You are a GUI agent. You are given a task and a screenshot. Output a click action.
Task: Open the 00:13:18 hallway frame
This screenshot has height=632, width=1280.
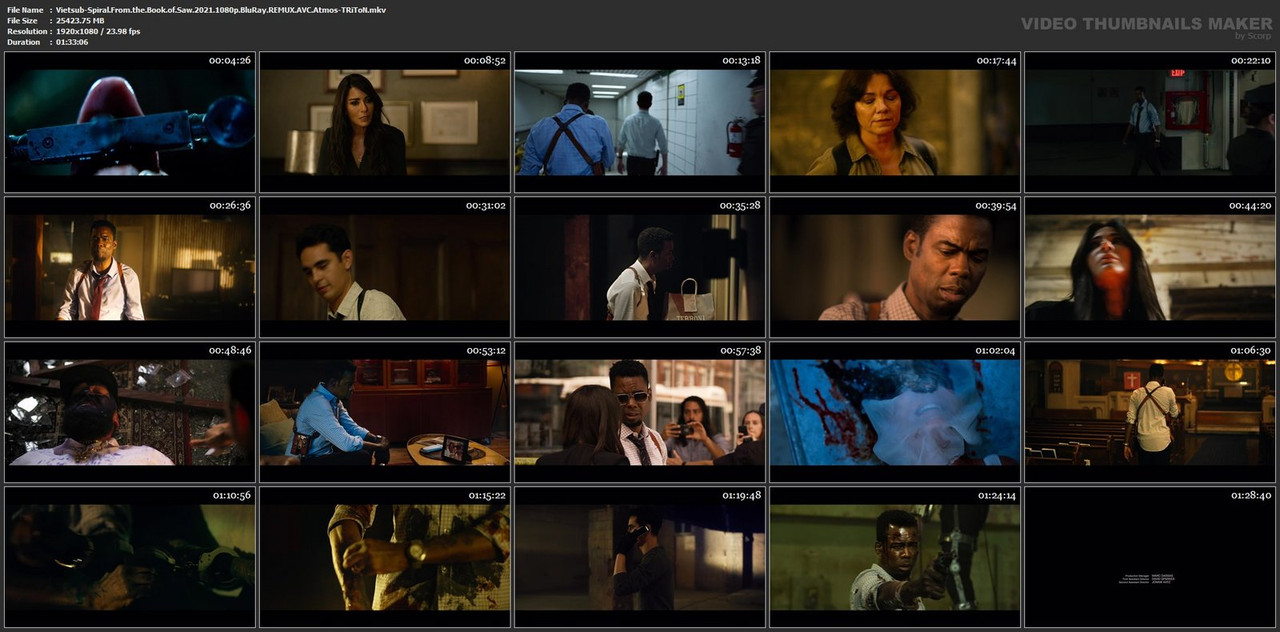click(640, 122)
